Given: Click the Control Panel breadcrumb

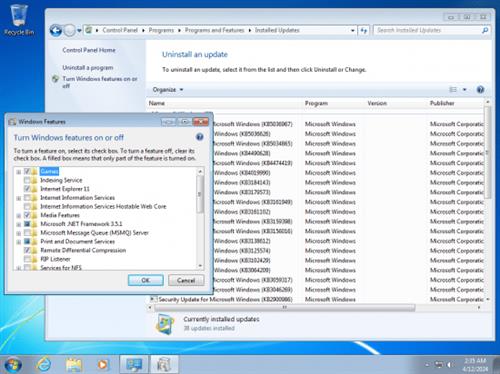Looking at the screenshot, I should click(120, 30).
